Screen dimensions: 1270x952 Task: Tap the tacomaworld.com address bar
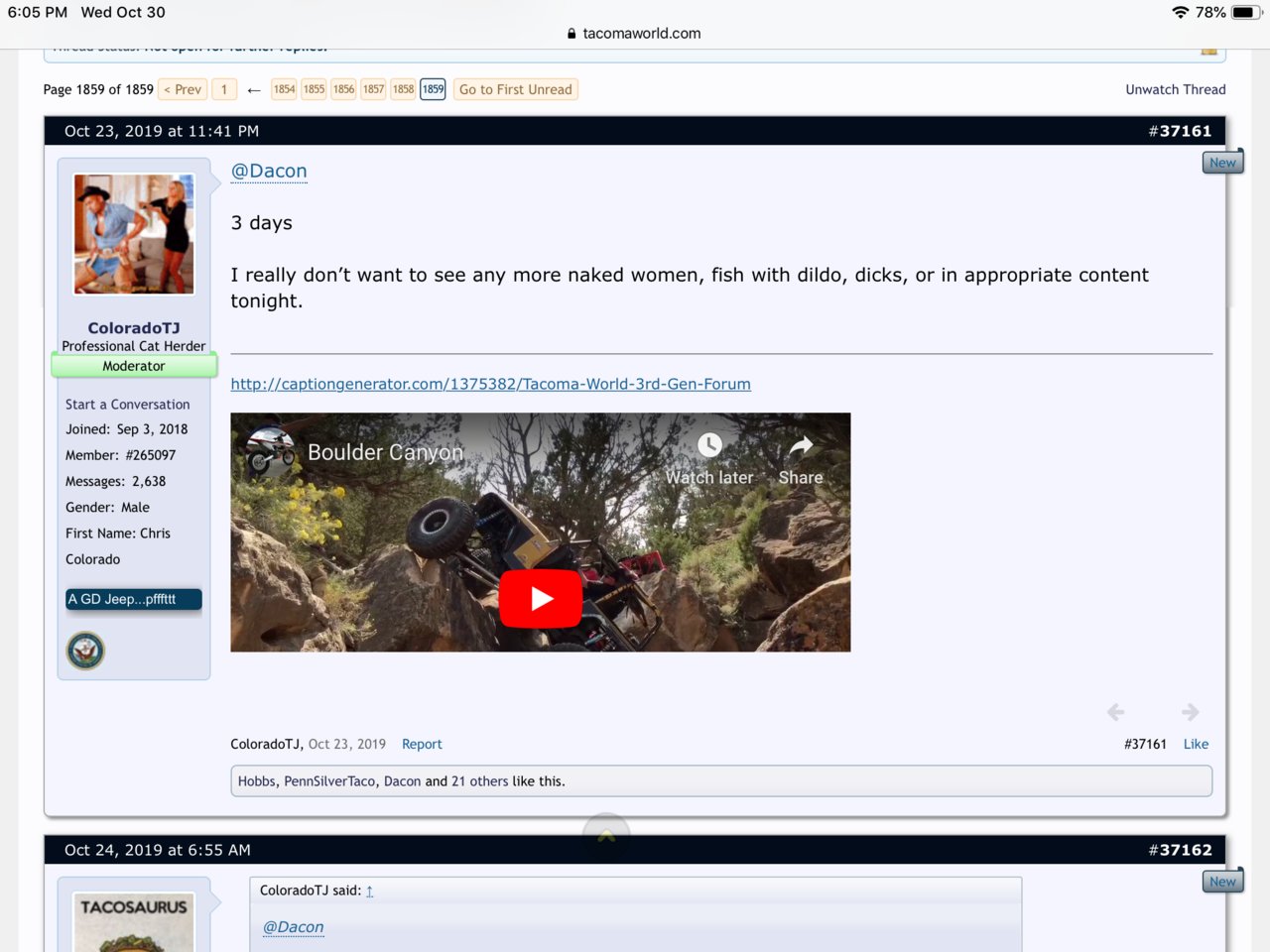click(x=635, y=33)
